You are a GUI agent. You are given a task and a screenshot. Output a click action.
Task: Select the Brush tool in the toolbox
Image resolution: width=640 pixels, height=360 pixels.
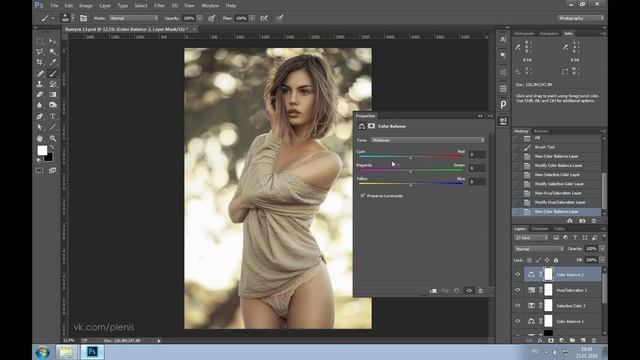tap(53, 73)
